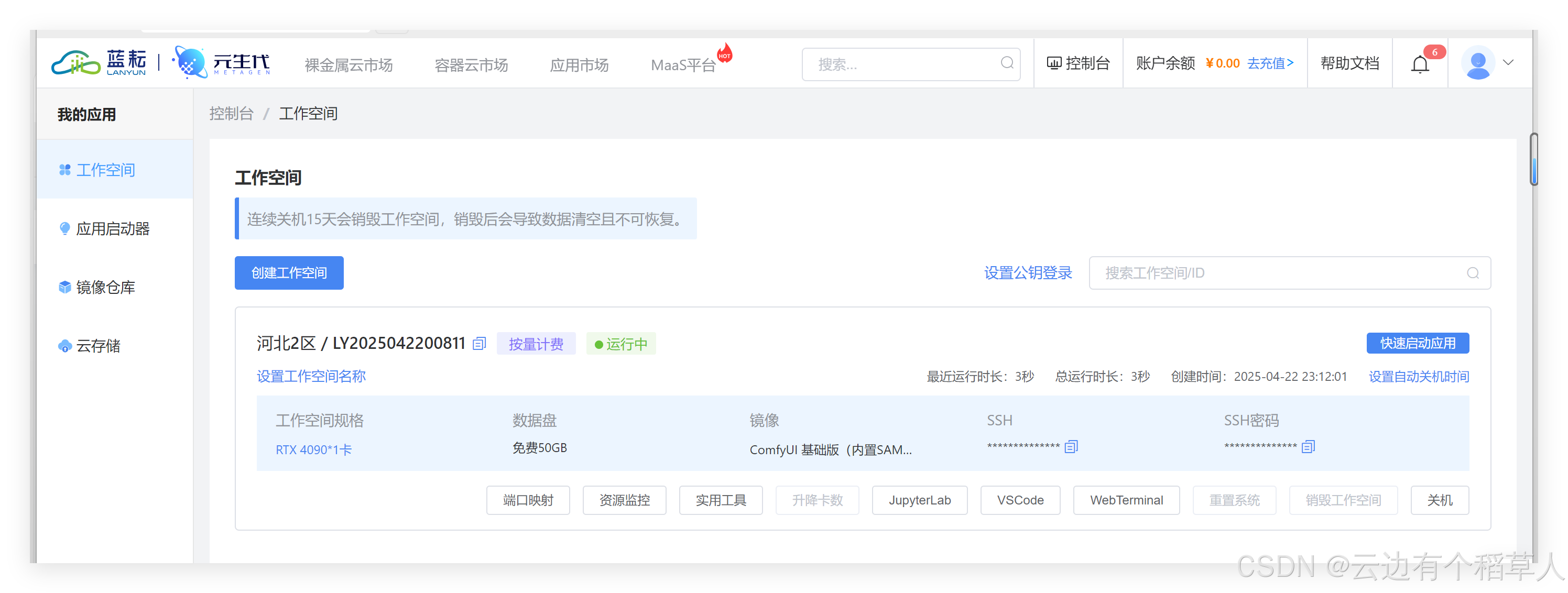Copy the SSH command

pos(1071,447)
